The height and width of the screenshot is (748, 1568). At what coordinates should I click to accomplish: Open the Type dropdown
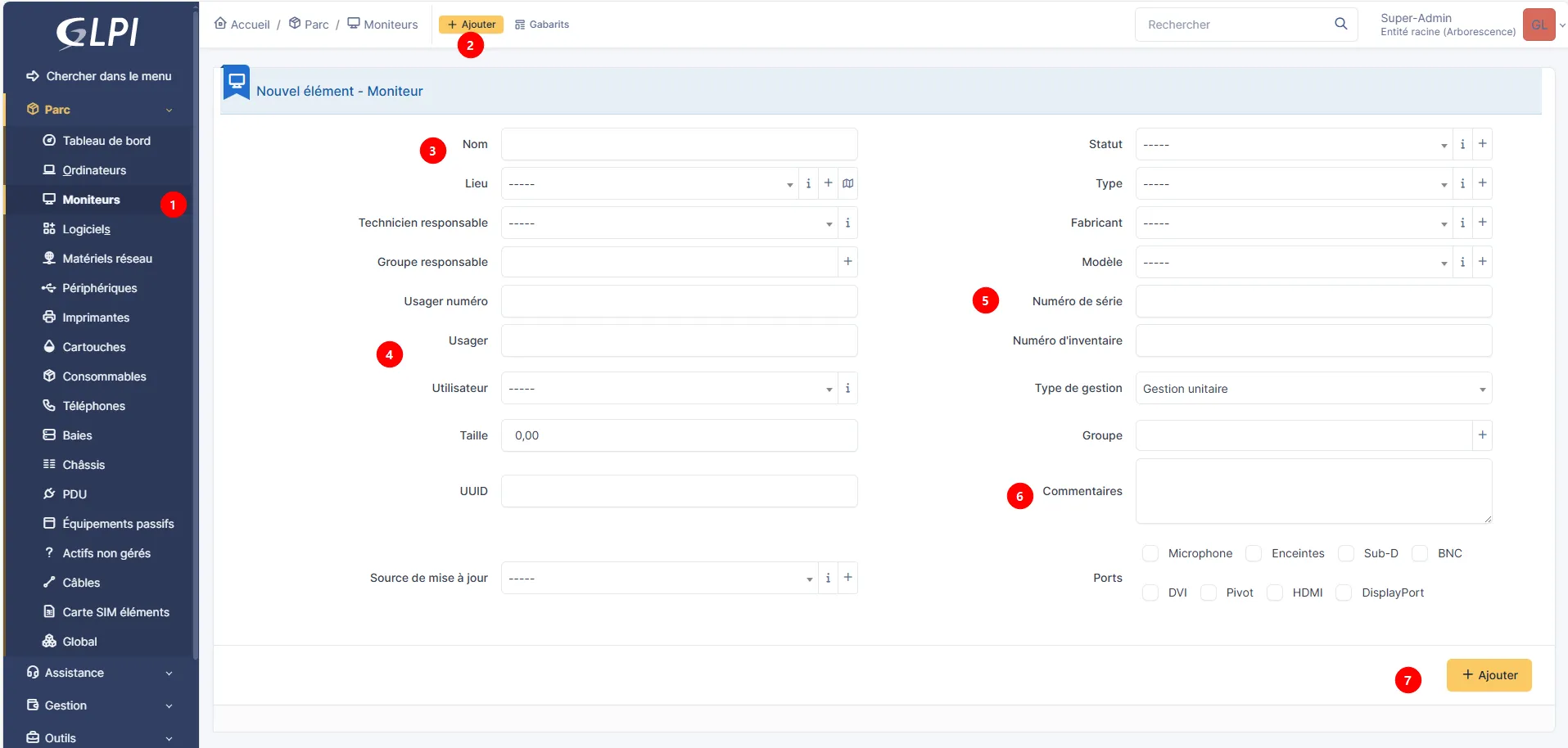click(1294, 183)
